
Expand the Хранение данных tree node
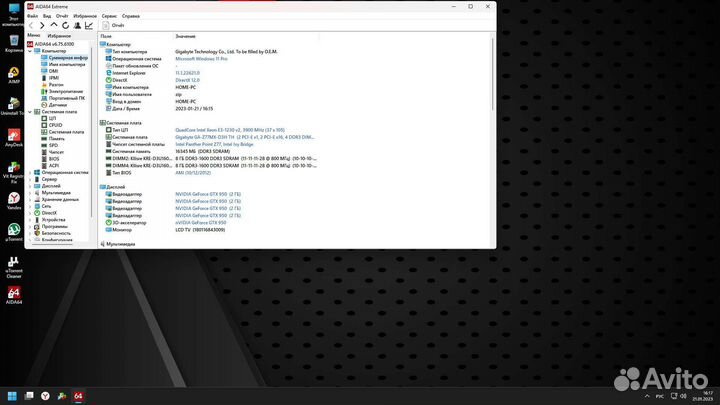[36, 199]
